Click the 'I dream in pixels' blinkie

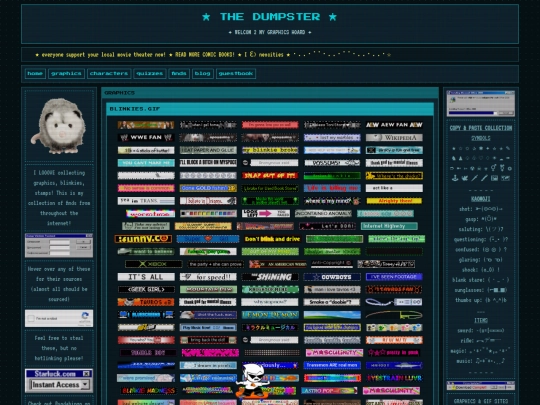click(208, 365)
